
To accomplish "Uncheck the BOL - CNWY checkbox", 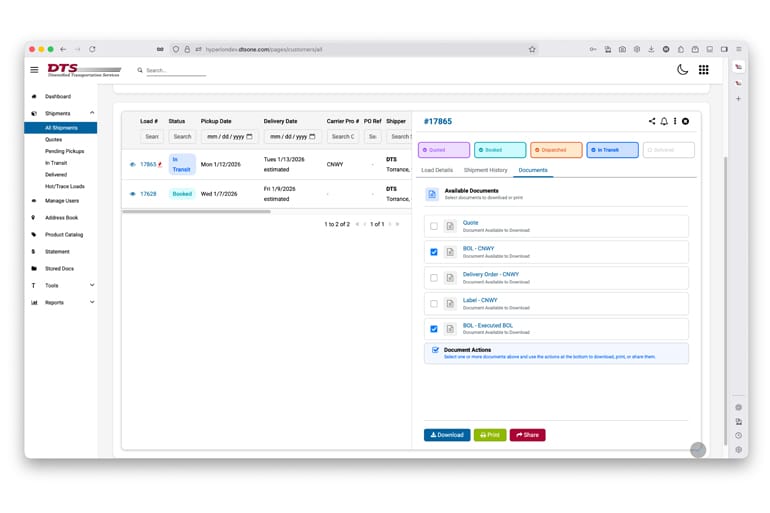I will (434, 252).
